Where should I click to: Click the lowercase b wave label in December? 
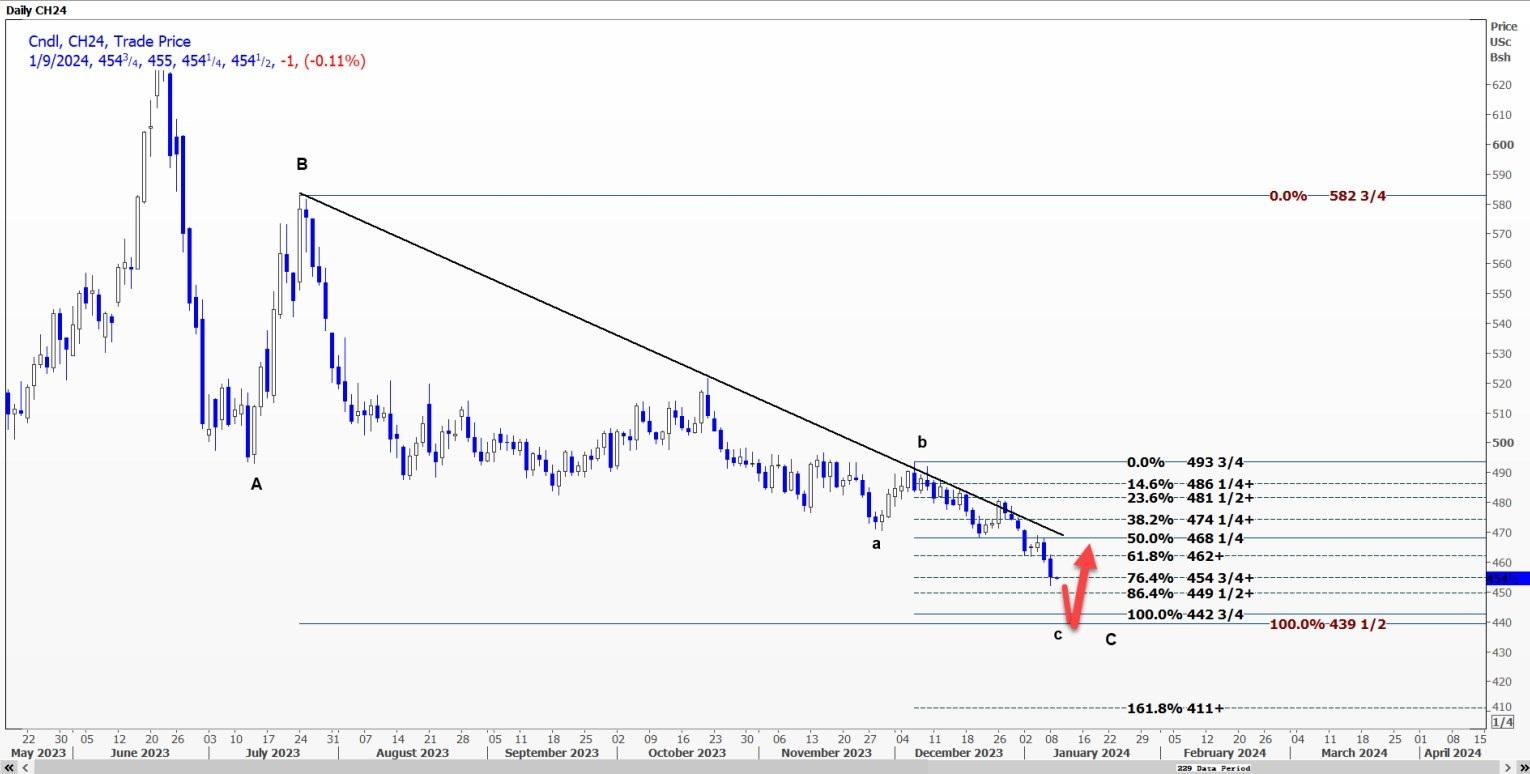click(922, 442)
